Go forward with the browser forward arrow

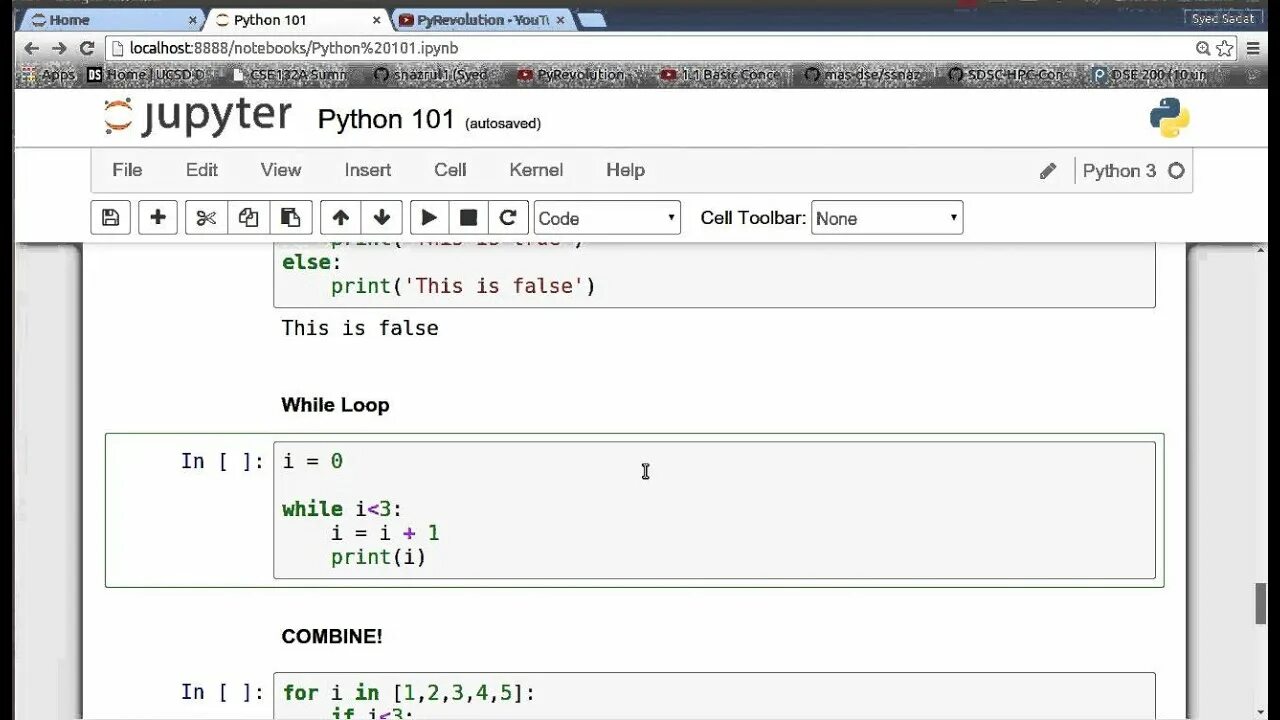59,48
